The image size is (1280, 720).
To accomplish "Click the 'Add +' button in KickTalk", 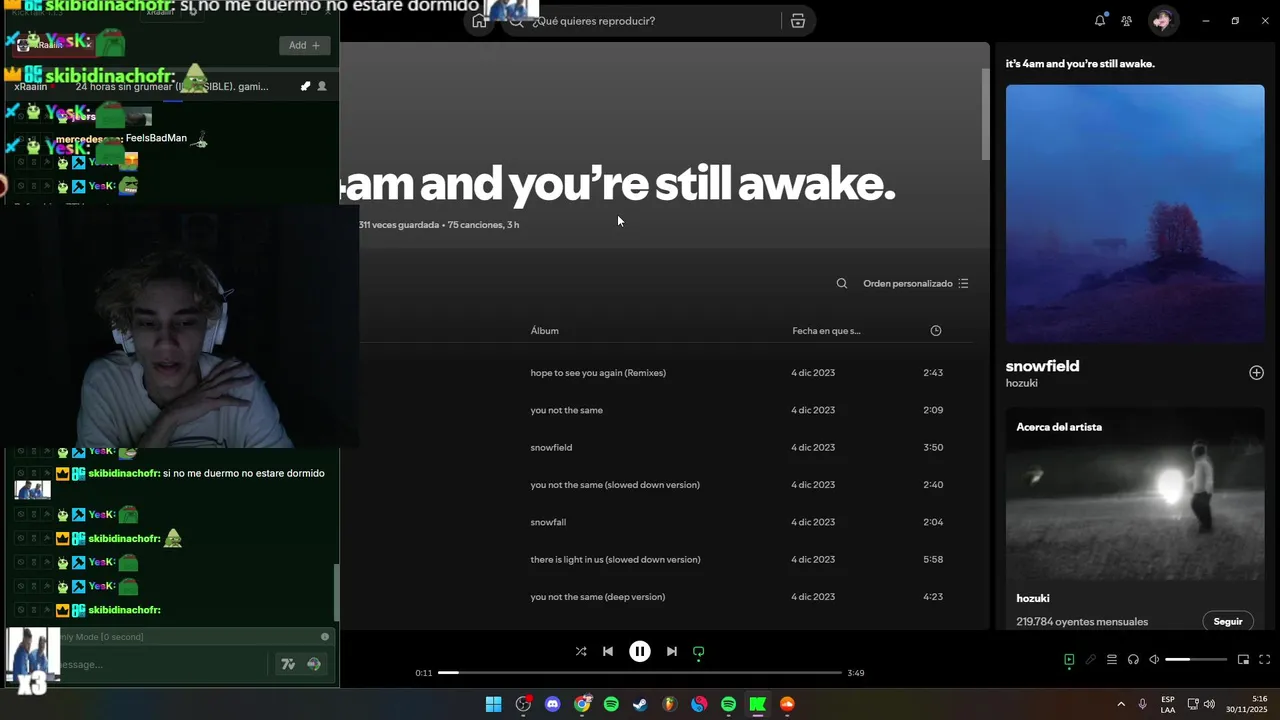I will (x=304, y=45).
